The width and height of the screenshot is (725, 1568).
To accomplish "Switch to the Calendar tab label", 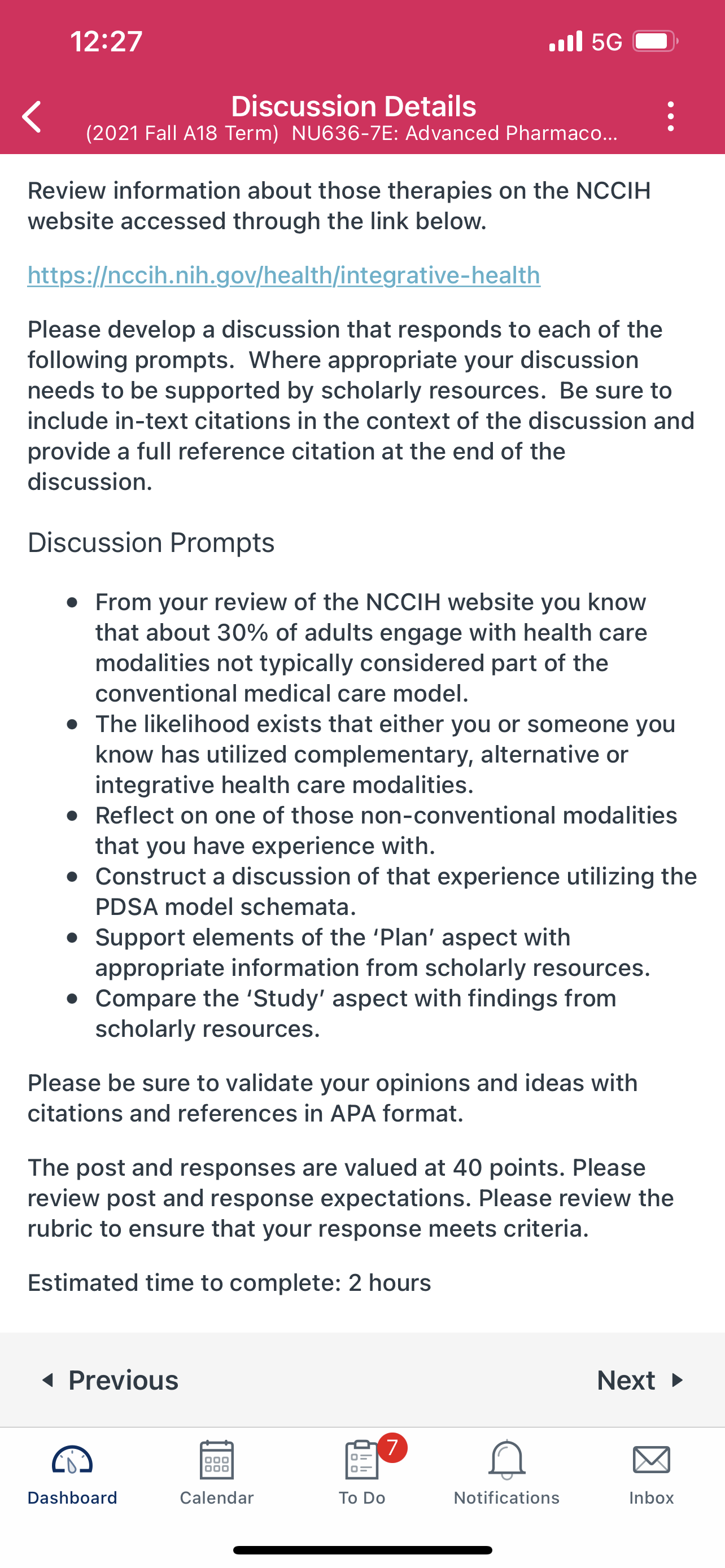I will point(217,1497).
